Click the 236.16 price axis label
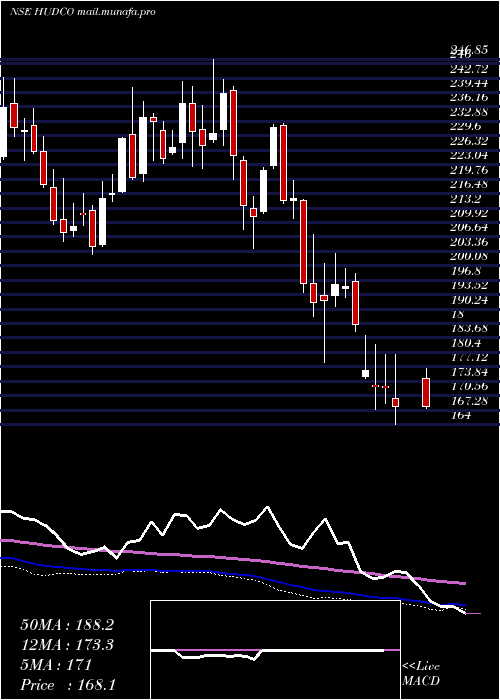500x700 pixels. coord(469,97)
